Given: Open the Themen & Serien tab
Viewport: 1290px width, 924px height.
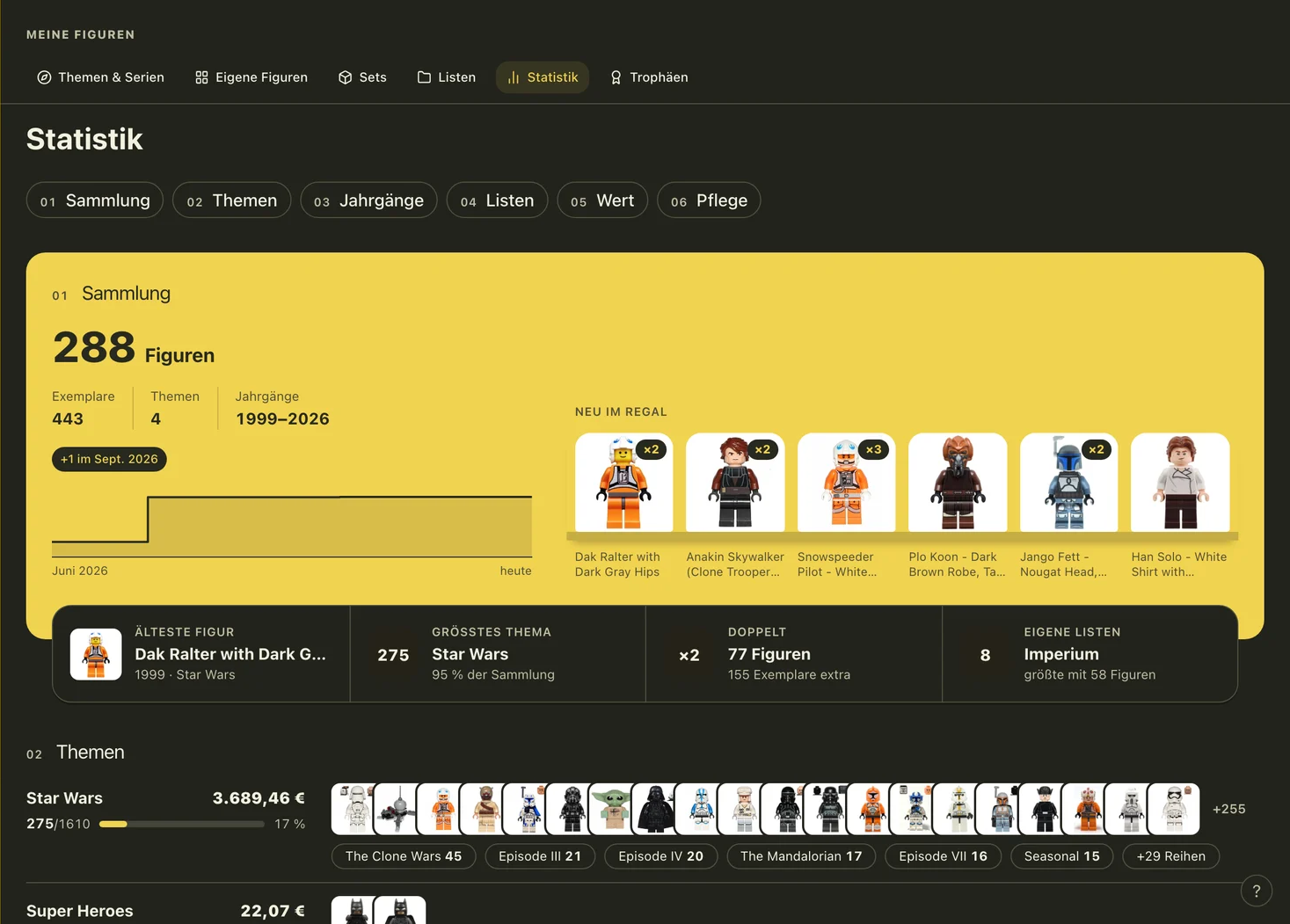Looking at the screenshot, I should (100, 77).
